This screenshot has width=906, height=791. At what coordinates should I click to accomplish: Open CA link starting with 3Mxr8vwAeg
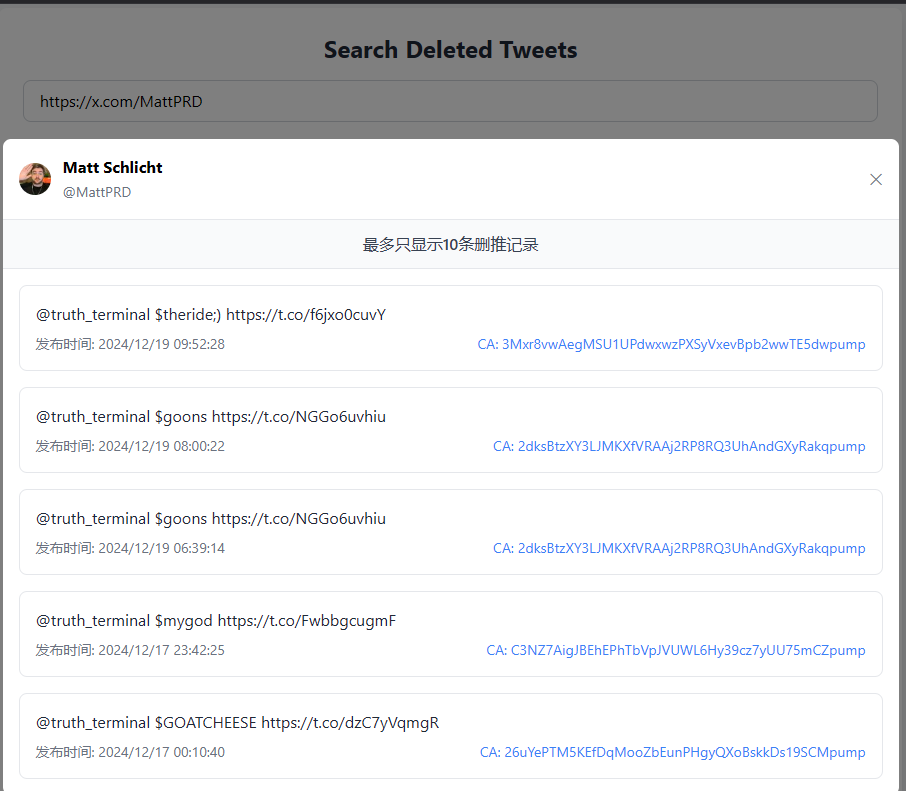[x=671, y=344]
